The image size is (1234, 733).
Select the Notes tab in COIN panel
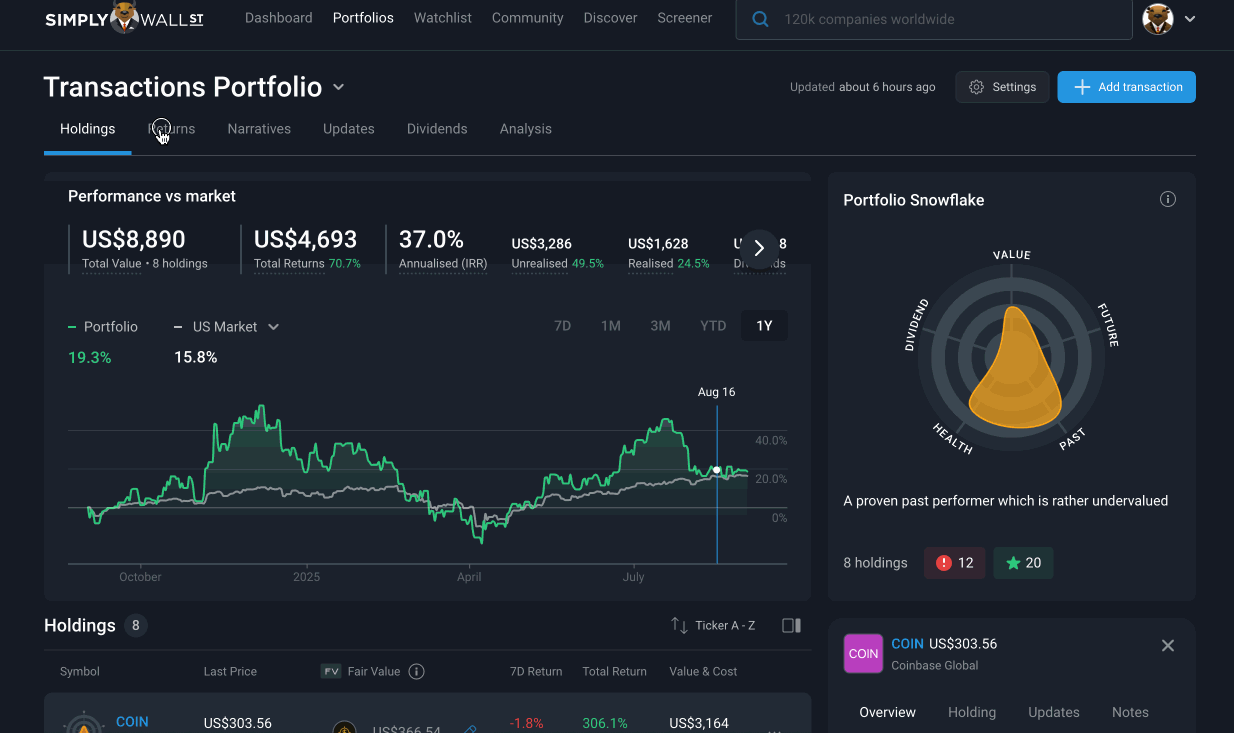click(1130, 712)
